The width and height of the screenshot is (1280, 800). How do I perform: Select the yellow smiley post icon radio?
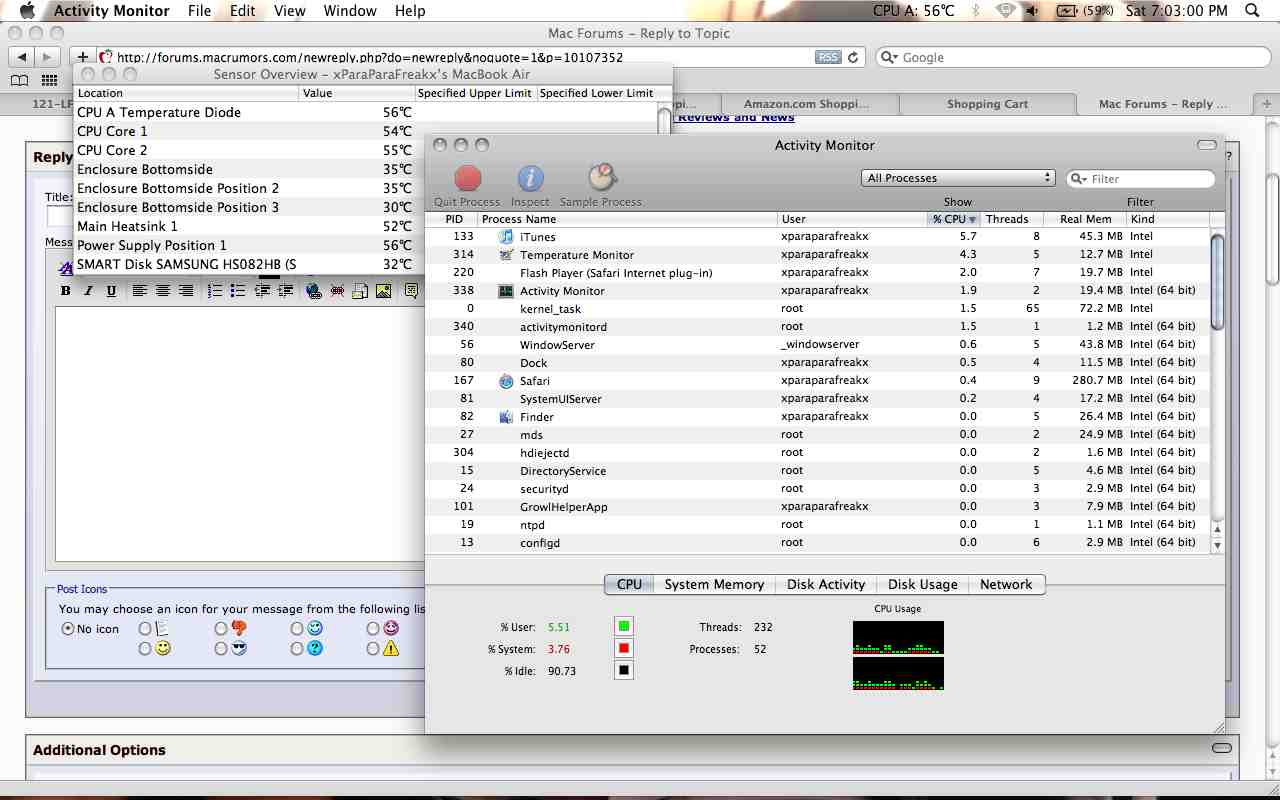(x=145, y=649)
